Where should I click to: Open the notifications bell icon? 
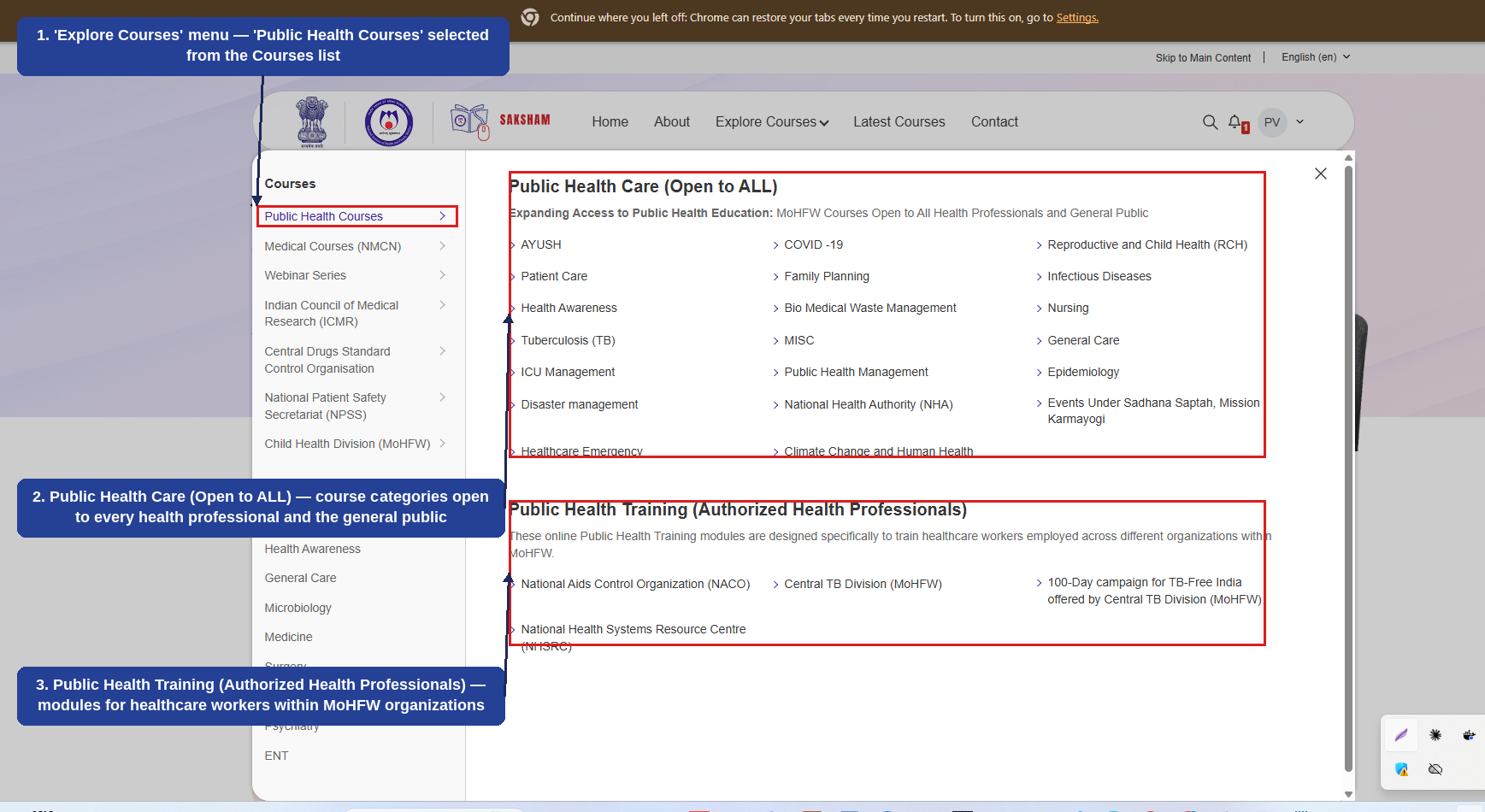(1236, 122)
